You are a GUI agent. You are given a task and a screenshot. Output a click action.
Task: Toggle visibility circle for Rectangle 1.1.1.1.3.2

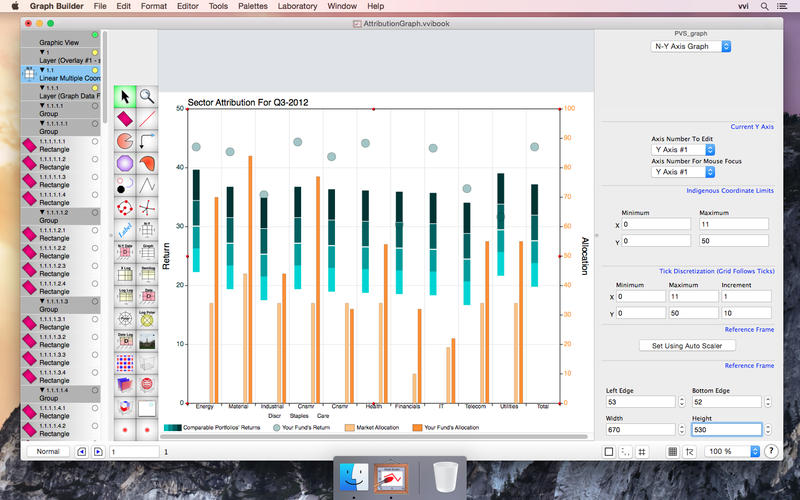(x=95, y=337)
